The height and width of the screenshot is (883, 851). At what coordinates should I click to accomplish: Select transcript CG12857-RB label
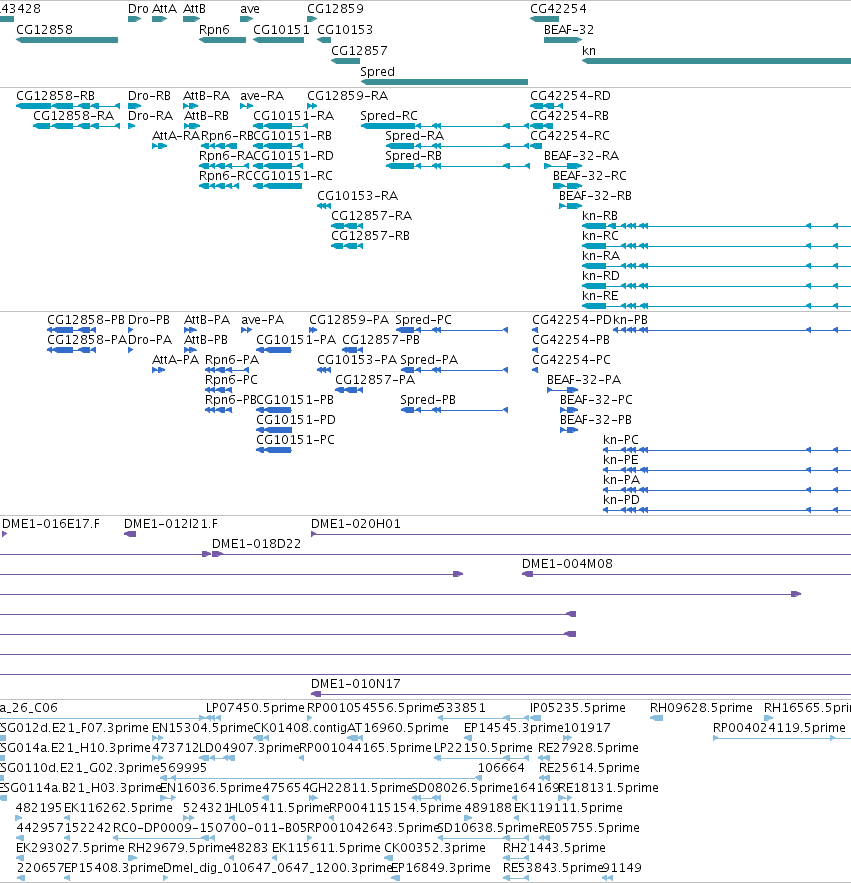click(371, 236)
